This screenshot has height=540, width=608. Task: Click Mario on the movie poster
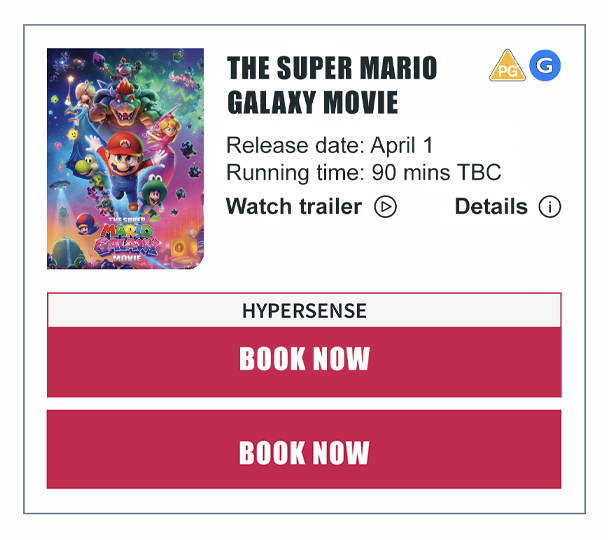click(x=125, y=155)
